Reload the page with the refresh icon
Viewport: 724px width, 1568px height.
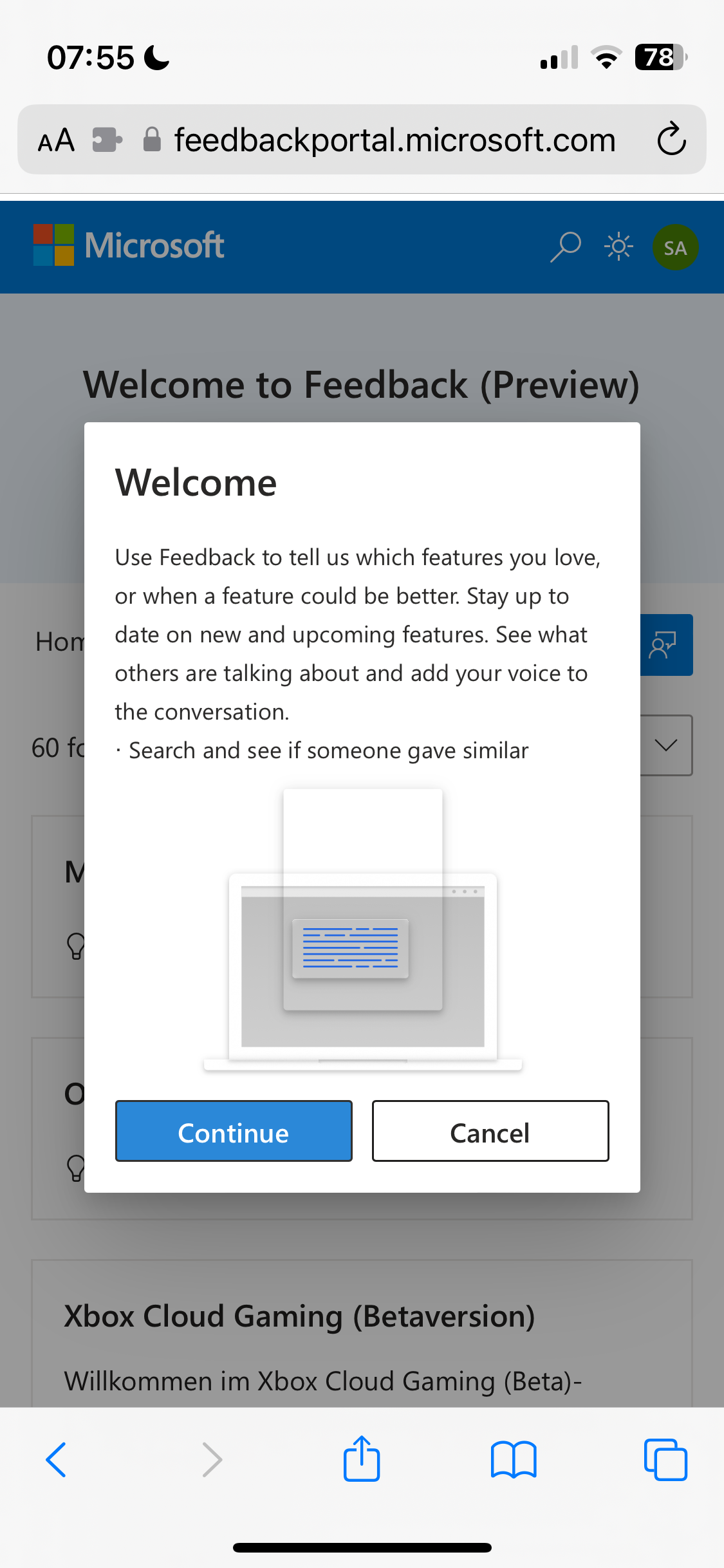(671, 139)
